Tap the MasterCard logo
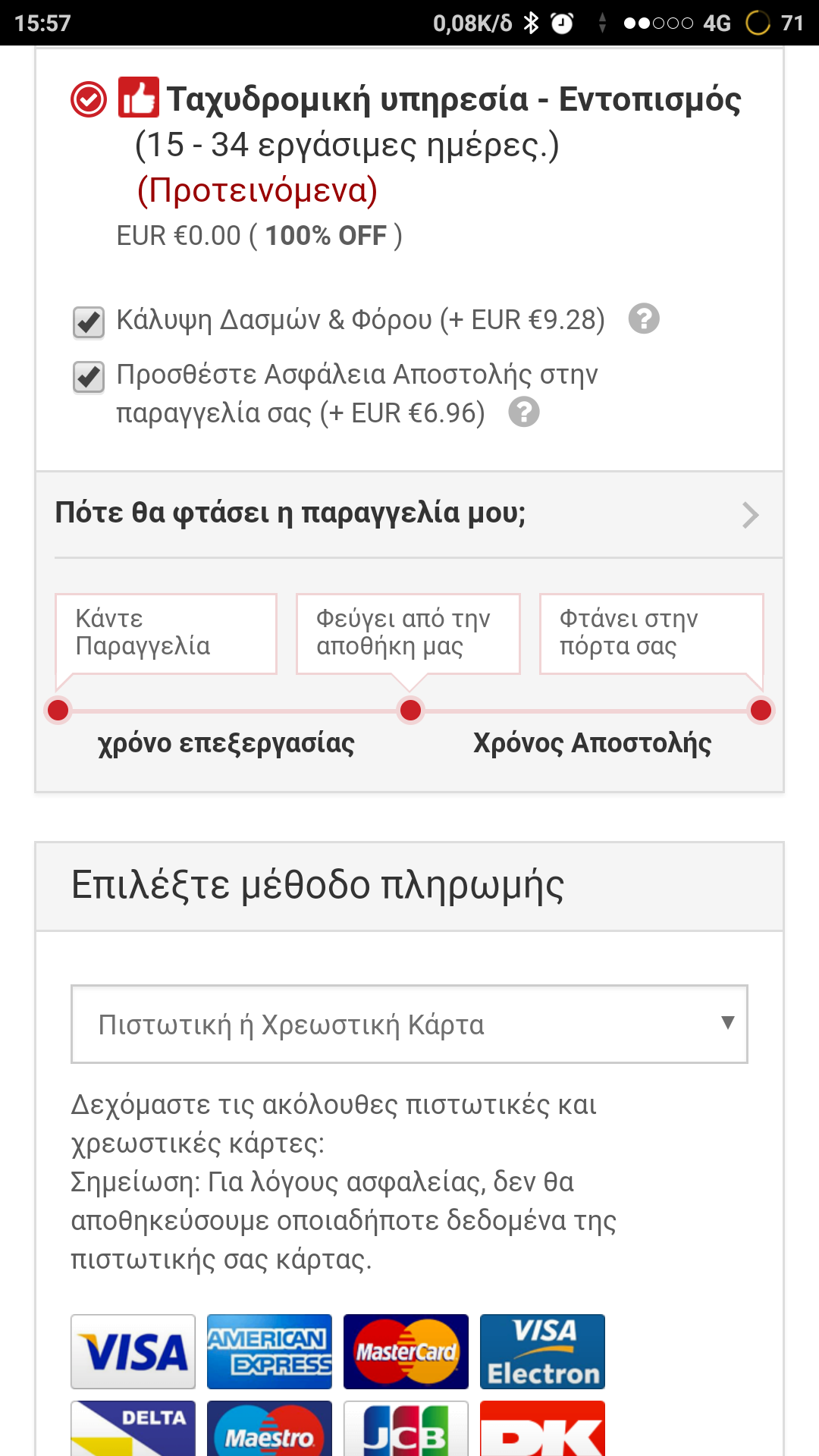 (406, 1351)
